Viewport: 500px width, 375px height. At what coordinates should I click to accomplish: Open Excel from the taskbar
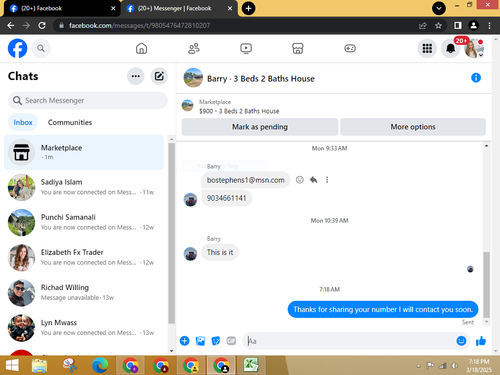tap(251, 365)
